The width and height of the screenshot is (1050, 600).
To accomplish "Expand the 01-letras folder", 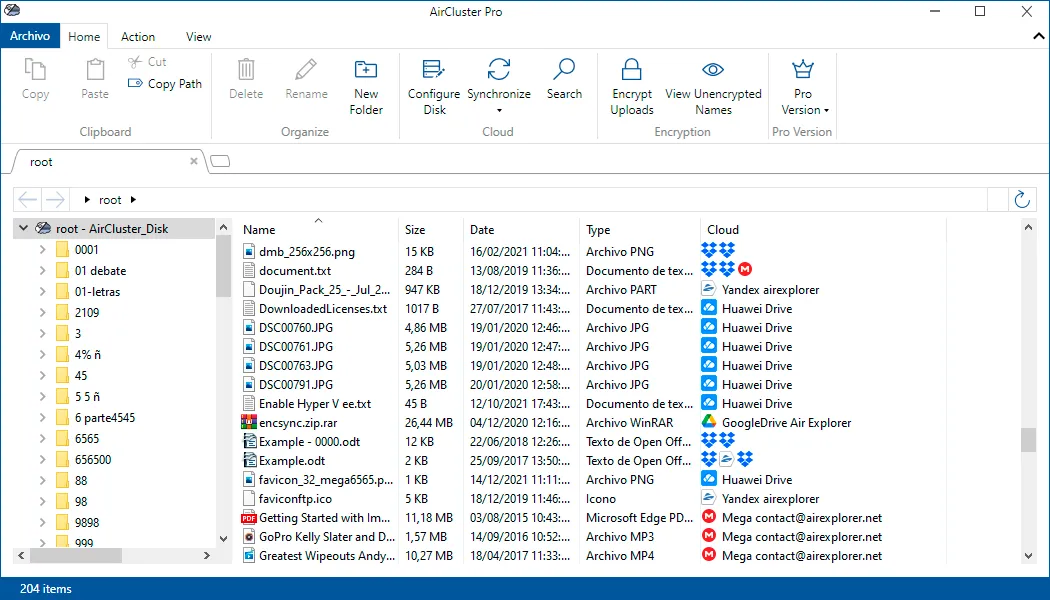I will pos(42,291).
